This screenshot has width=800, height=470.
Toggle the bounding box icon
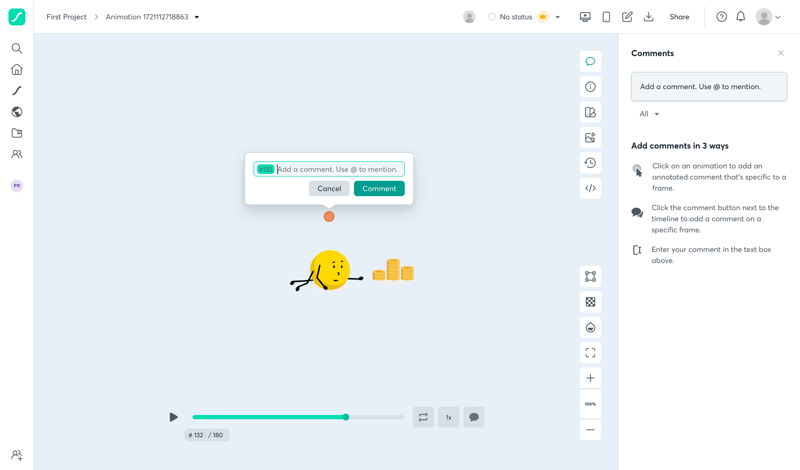(590, 277)
